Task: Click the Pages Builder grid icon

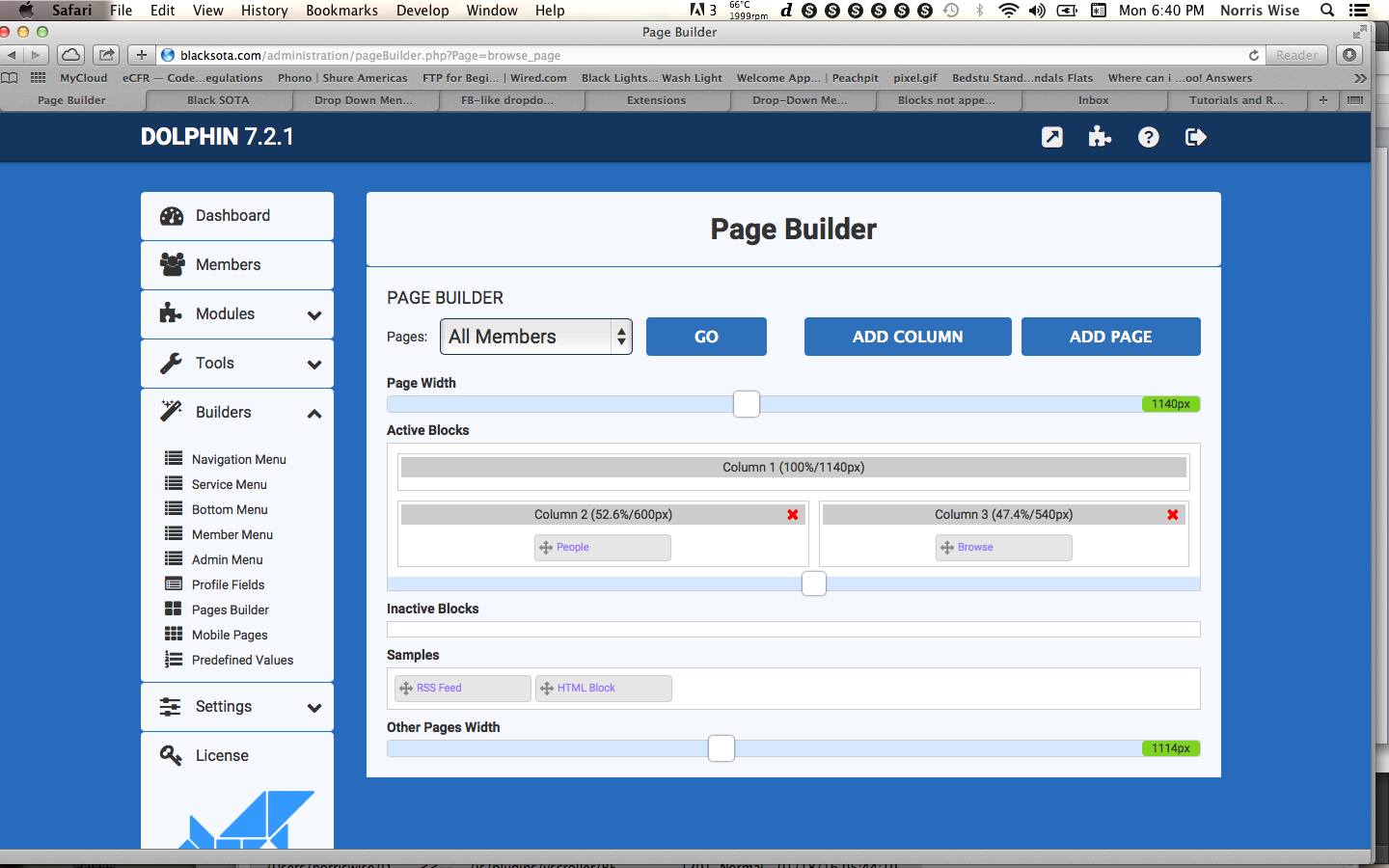Action: coord(174,609)
